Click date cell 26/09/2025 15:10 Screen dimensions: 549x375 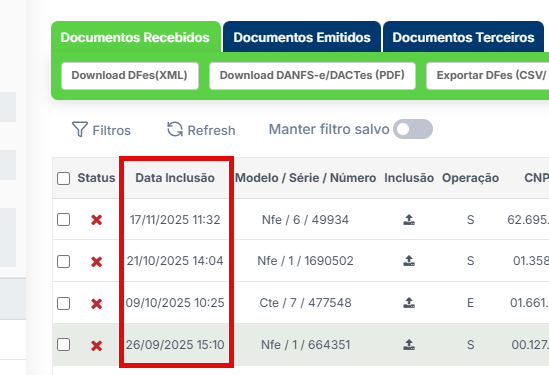click(175, 345)
